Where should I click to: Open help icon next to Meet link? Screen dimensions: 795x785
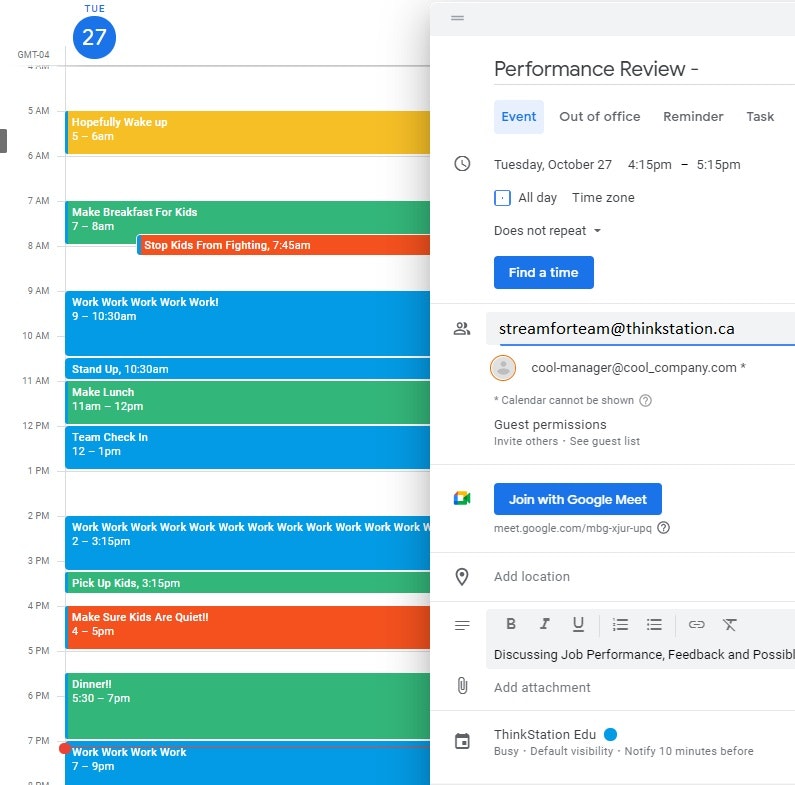[663, 528]
